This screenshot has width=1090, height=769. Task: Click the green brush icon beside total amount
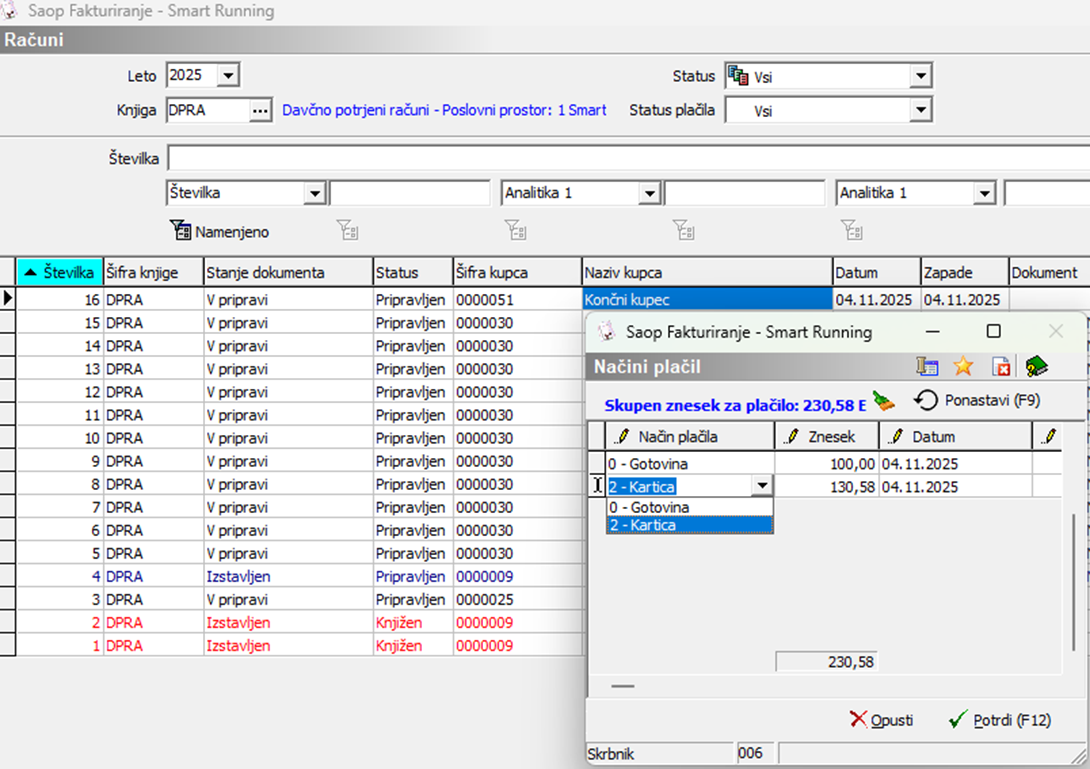click(884, 402)
